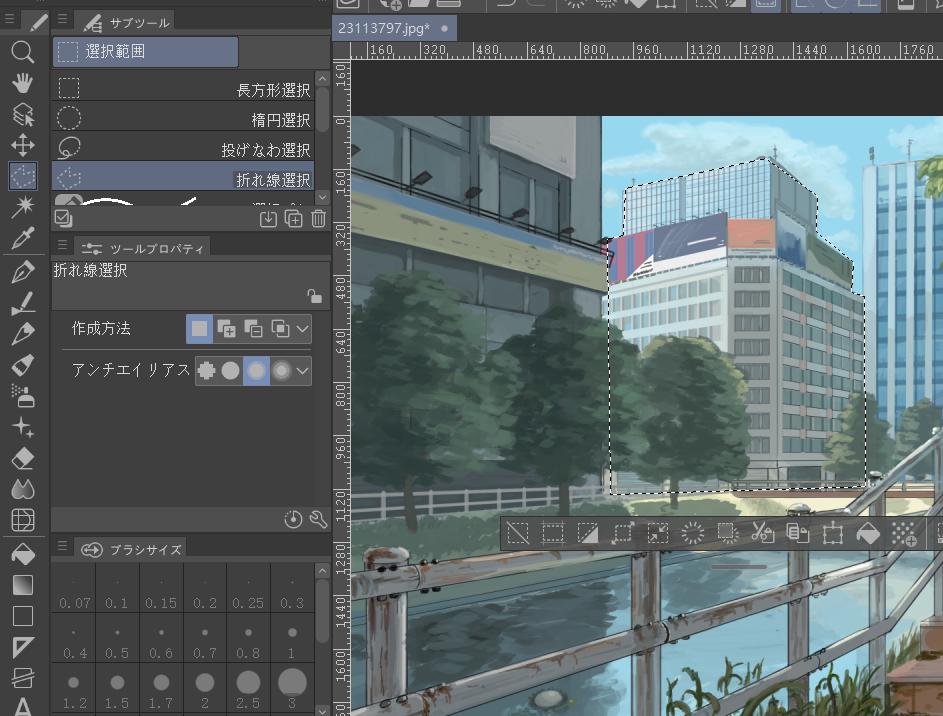This screenshot has height=716, width=943.
Task: Set anti-aliasing to Middle
Action: click(256, 370)
